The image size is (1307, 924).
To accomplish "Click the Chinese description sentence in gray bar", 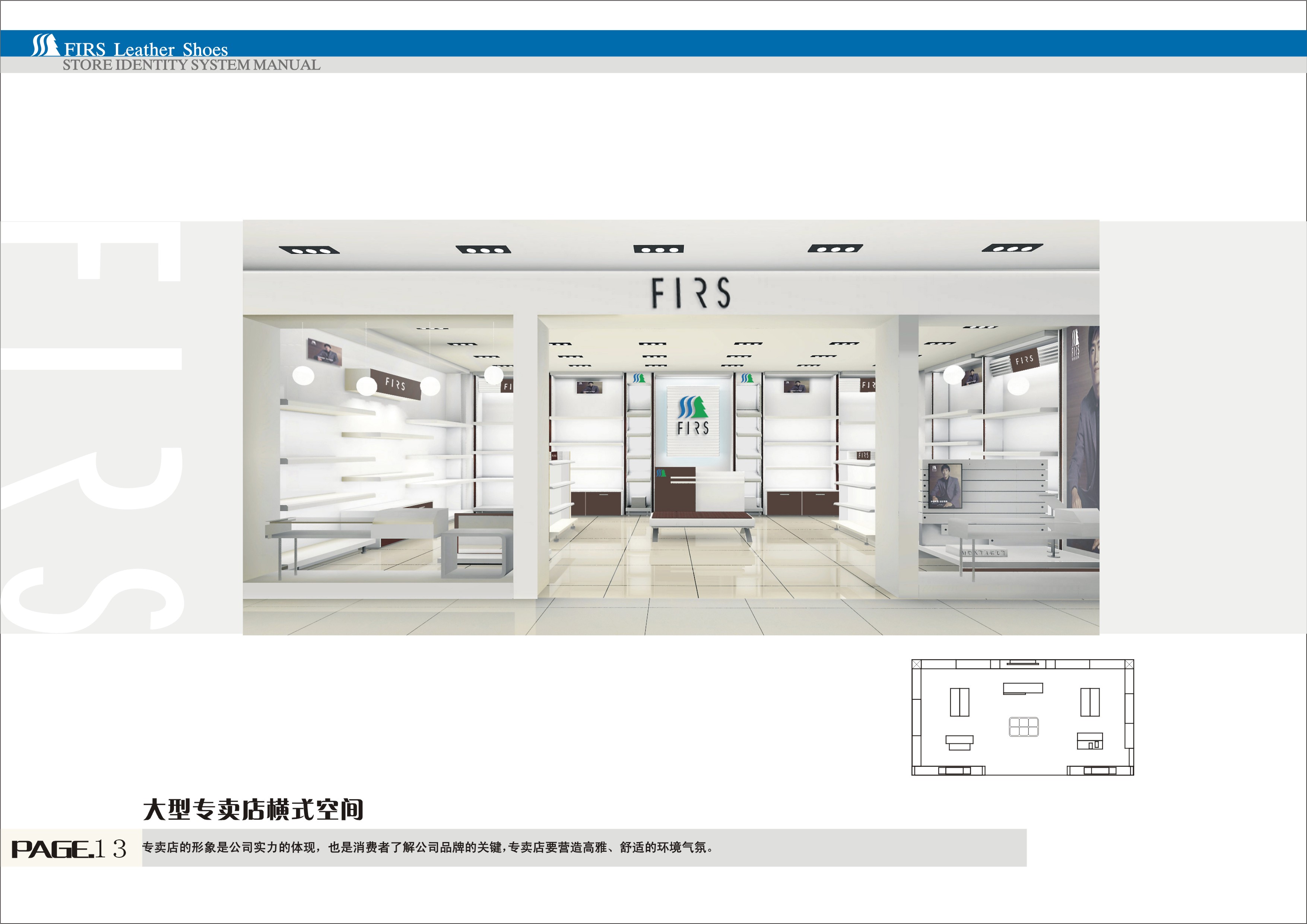I will [x=427, y=847].
